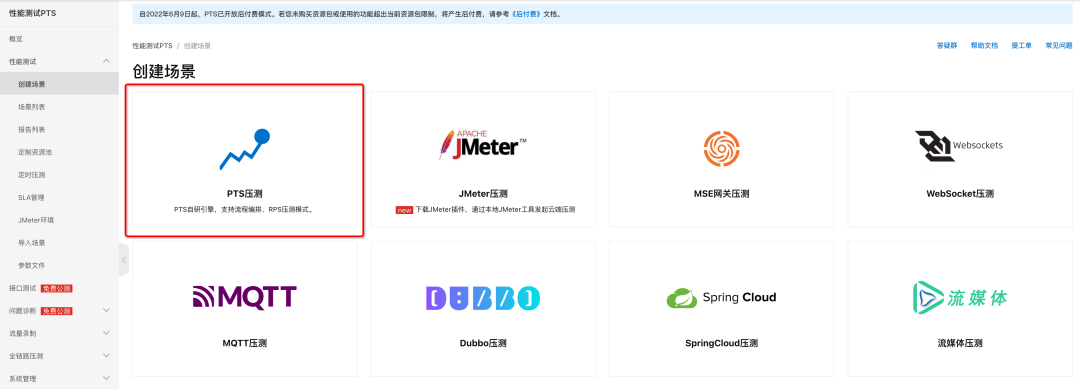The image size is (1080, 389).
Task: Click the Apache JMeter logo
Action: (483, 144)
